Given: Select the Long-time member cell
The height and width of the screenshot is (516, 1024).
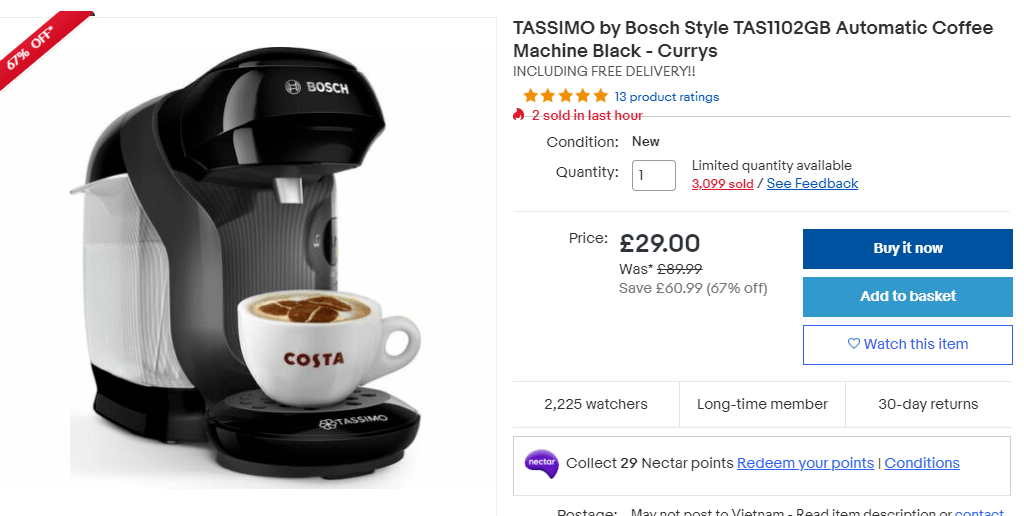Looking at the screenshot, I should pos(762,404).
